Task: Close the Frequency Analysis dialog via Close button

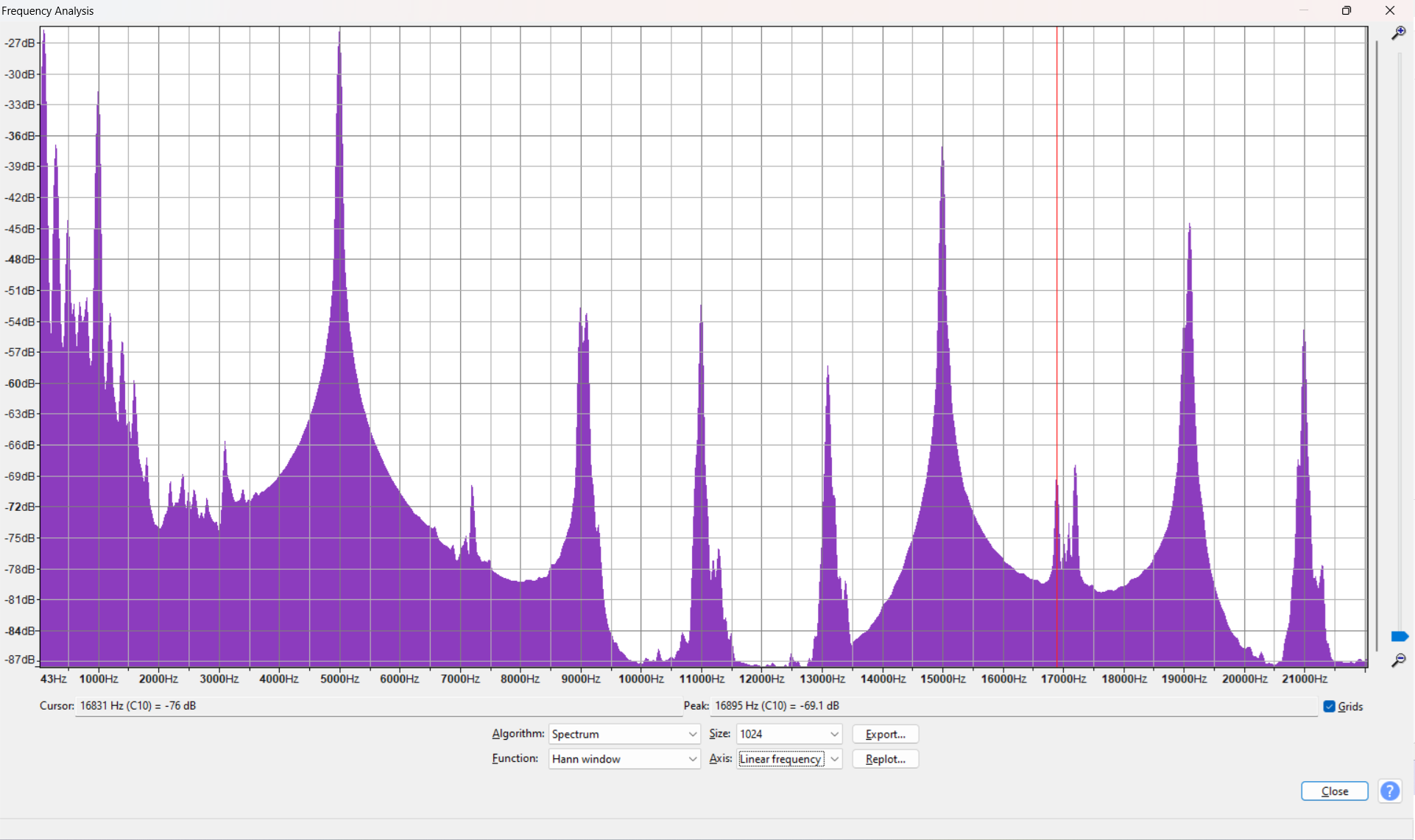Action: click(x=1334, y=791)
